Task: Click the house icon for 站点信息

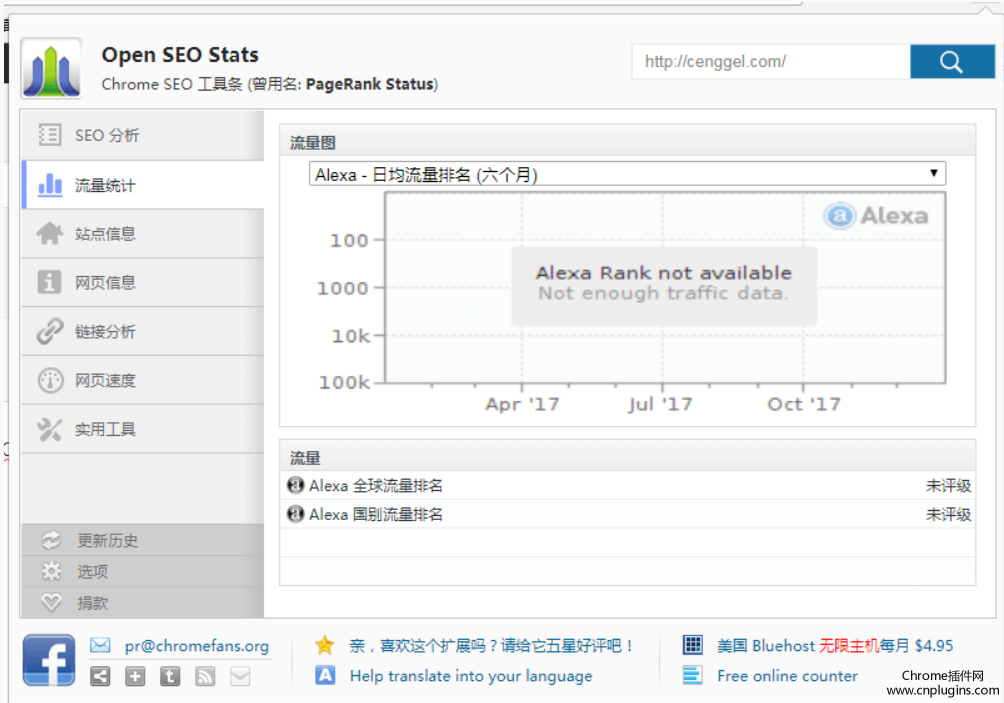Action: pos(50,234)
